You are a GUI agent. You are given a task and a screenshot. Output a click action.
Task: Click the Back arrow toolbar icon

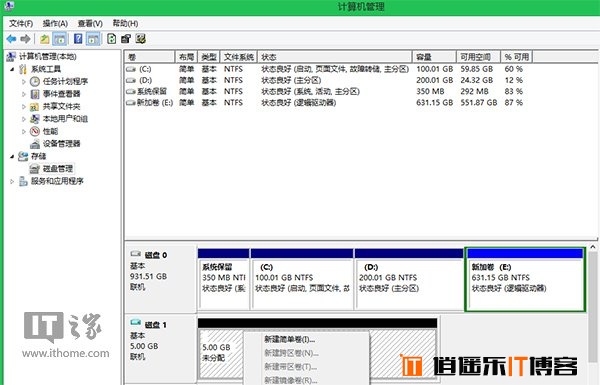11,39
